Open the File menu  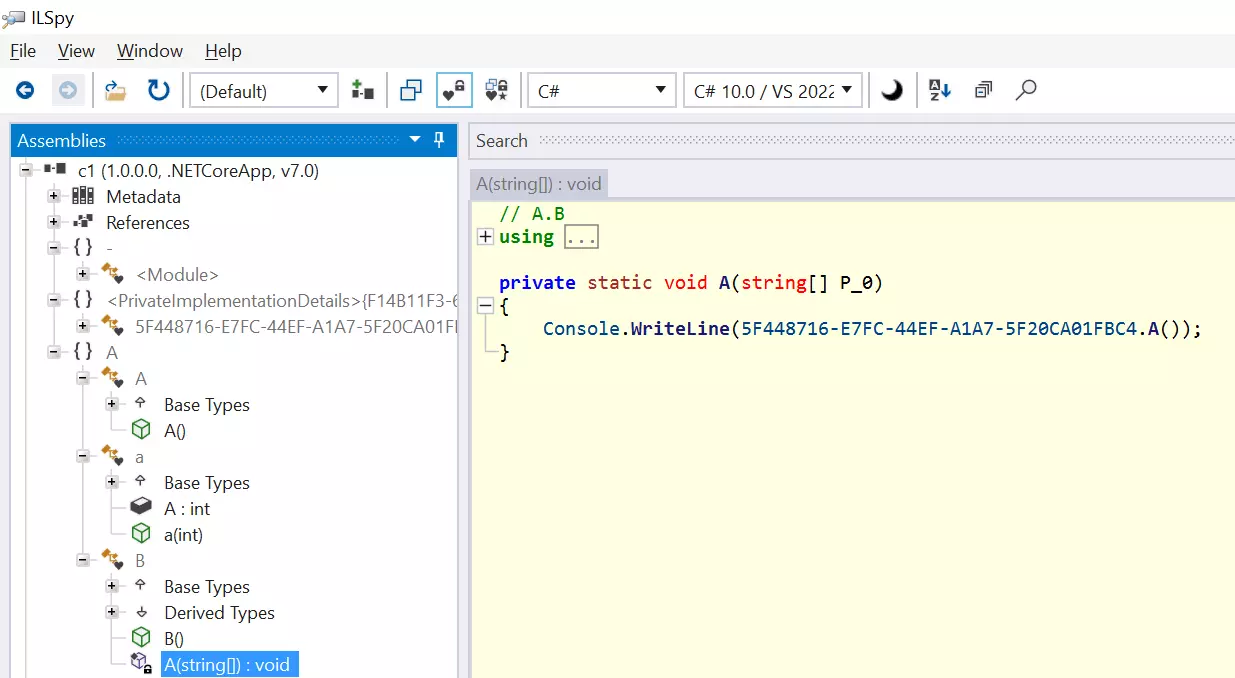(x=22, y=51)
